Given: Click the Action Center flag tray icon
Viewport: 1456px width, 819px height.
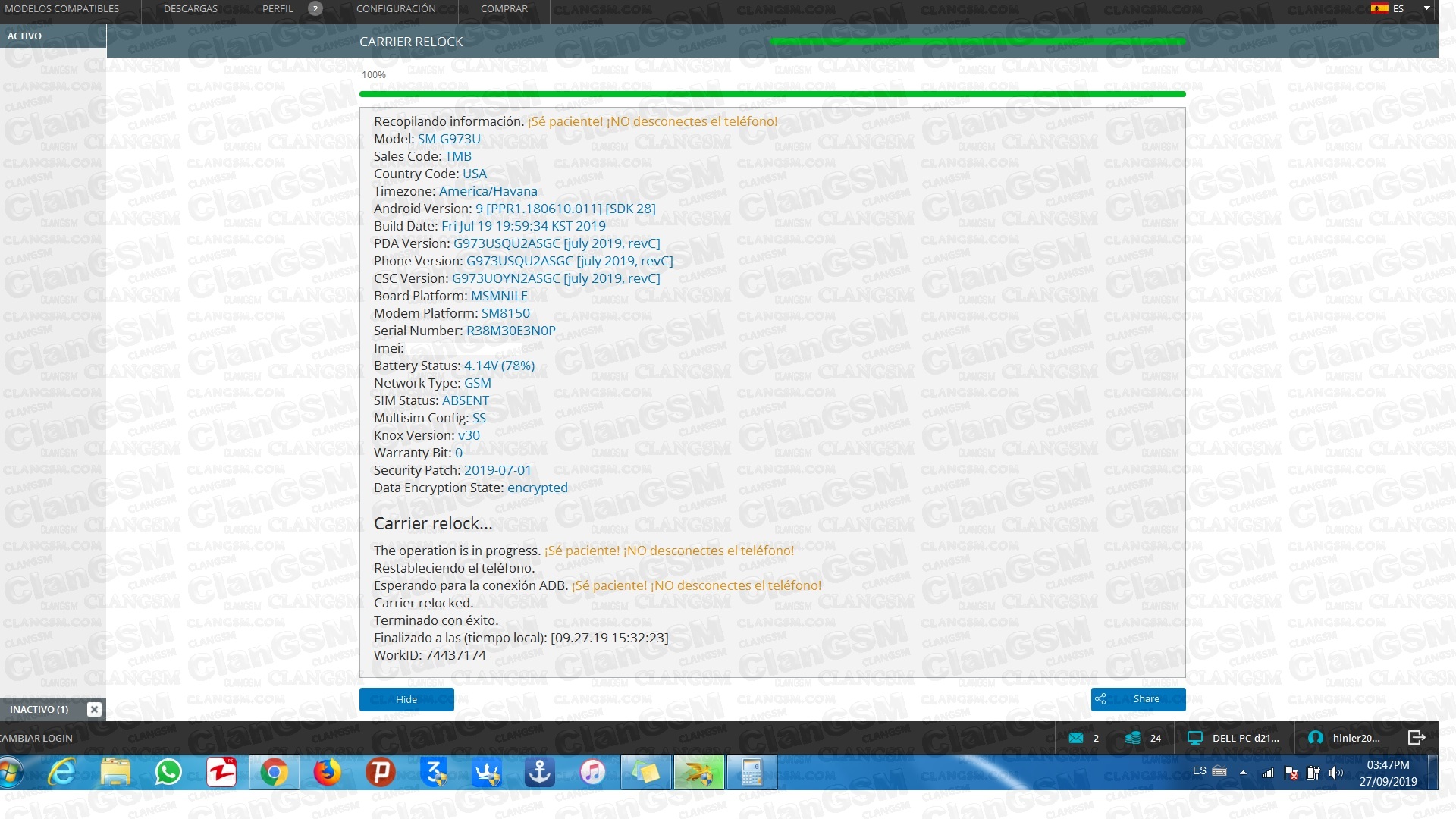Looking at the screenshot, I should pyautogui.click(x=1291, y=773).
